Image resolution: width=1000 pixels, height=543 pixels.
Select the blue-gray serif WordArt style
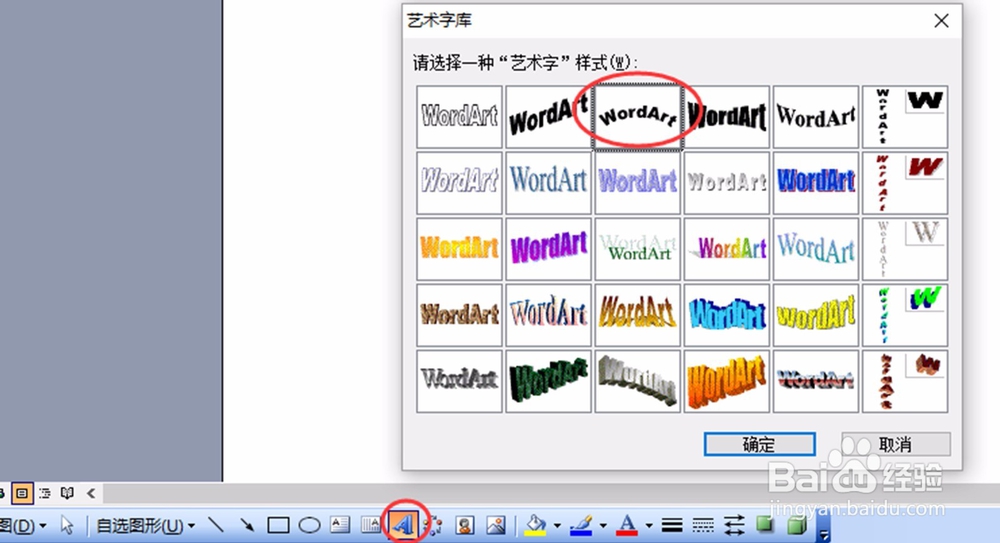[x=548, y=182]
